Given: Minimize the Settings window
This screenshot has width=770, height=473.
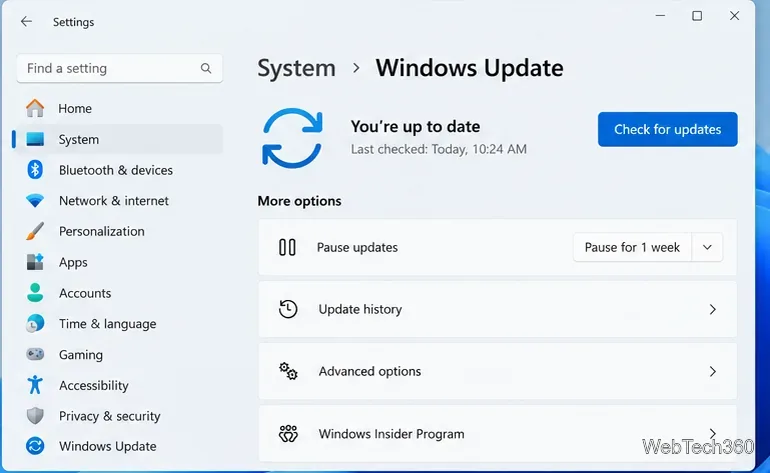Looking at the screenshot, I should point(660,16).
